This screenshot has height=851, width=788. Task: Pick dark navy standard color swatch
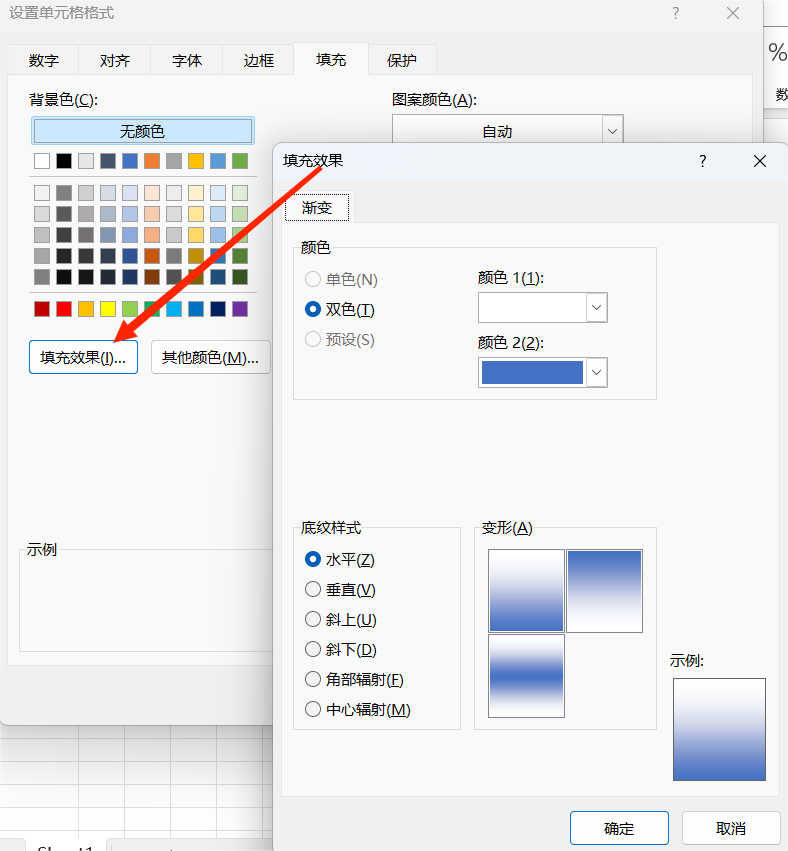pyautogui.click(x=218, y=309)
